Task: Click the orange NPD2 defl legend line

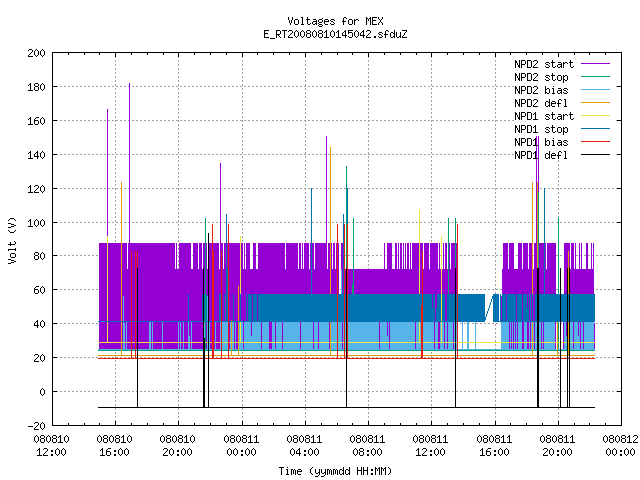Action: [596, 103]
